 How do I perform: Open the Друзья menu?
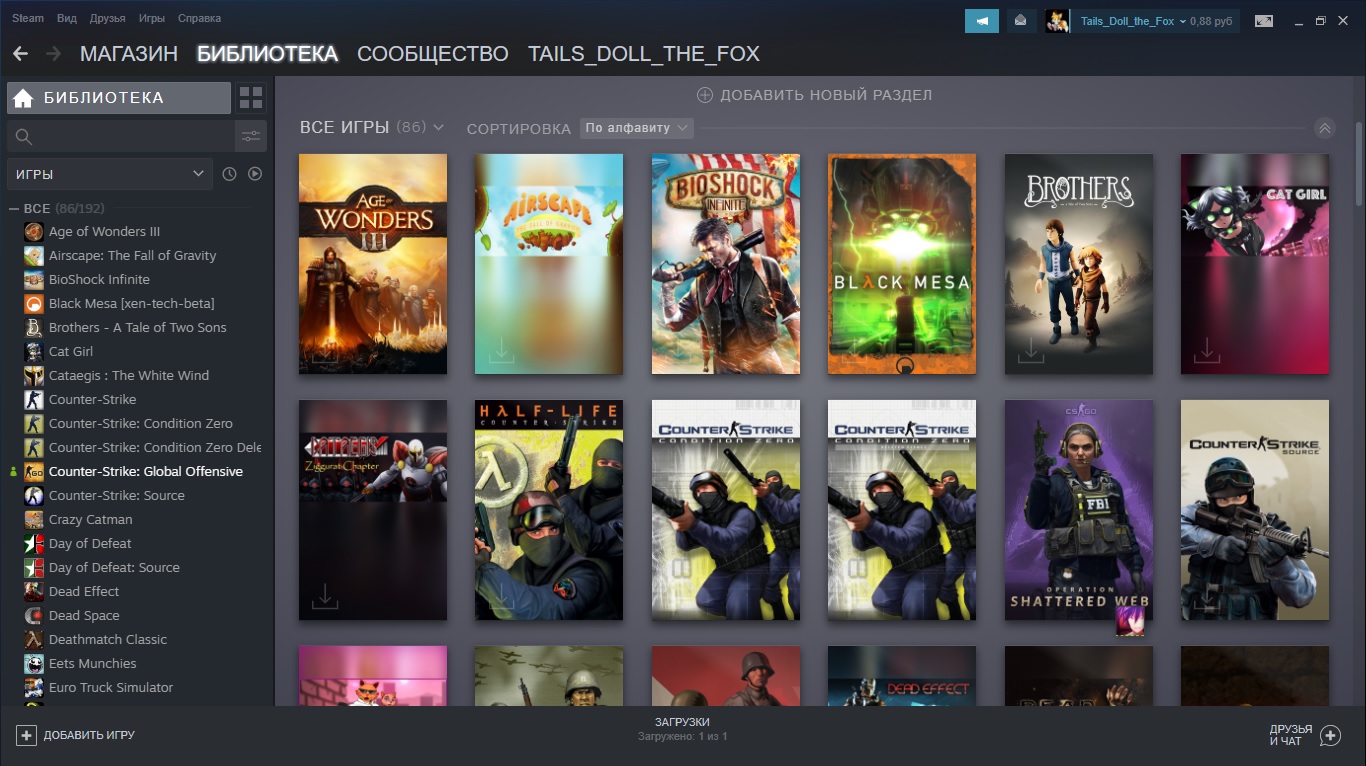(107, 18)
